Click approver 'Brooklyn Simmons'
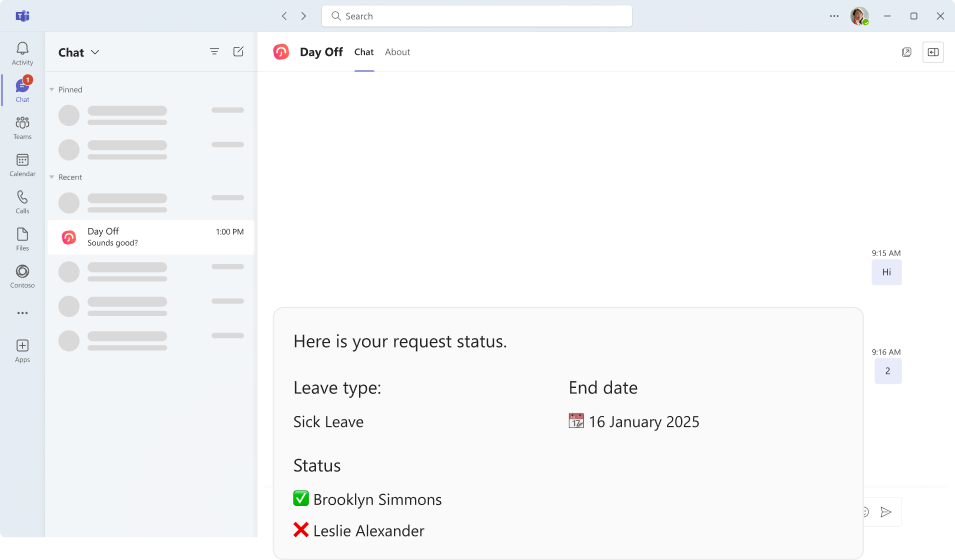This screenshot has height=560, width=955. click(x=378, y=500)
